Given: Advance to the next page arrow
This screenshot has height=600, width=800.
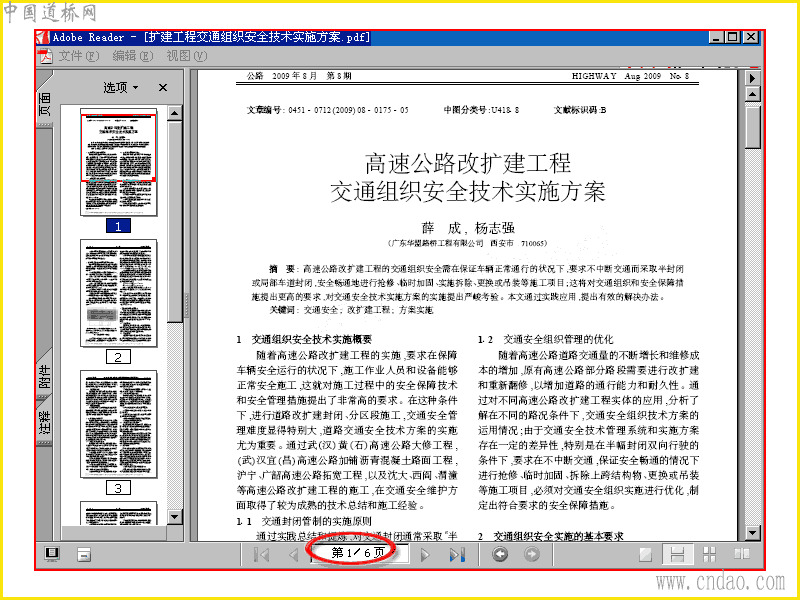Looking at the screenshot, I should (x=424, y=554).
